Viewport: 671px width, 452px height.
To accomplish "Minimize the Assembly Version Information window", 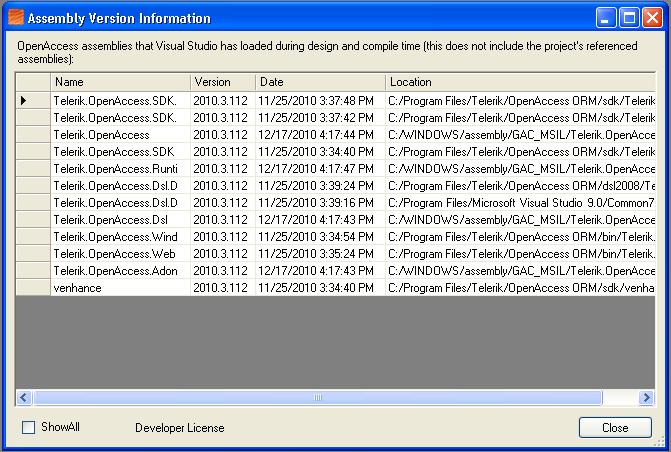I will (606, 18).
